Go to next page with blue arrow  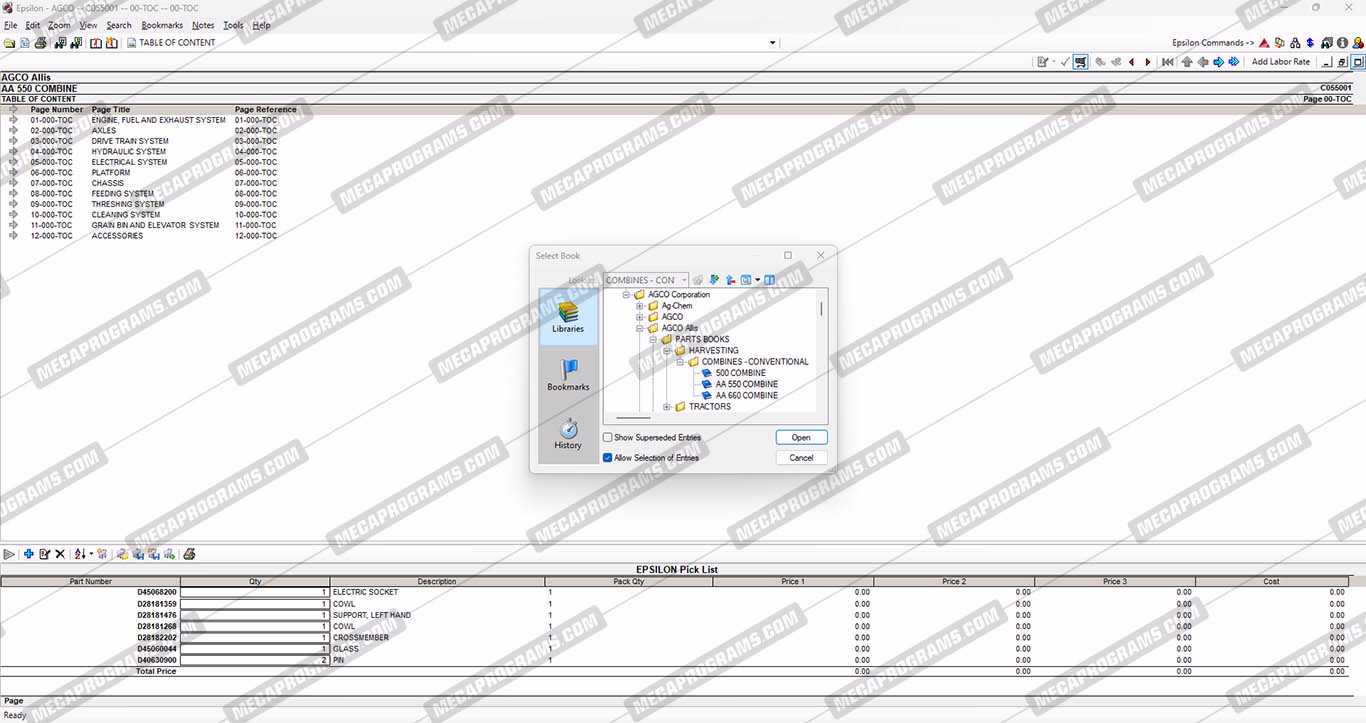tap(1218, 62)
